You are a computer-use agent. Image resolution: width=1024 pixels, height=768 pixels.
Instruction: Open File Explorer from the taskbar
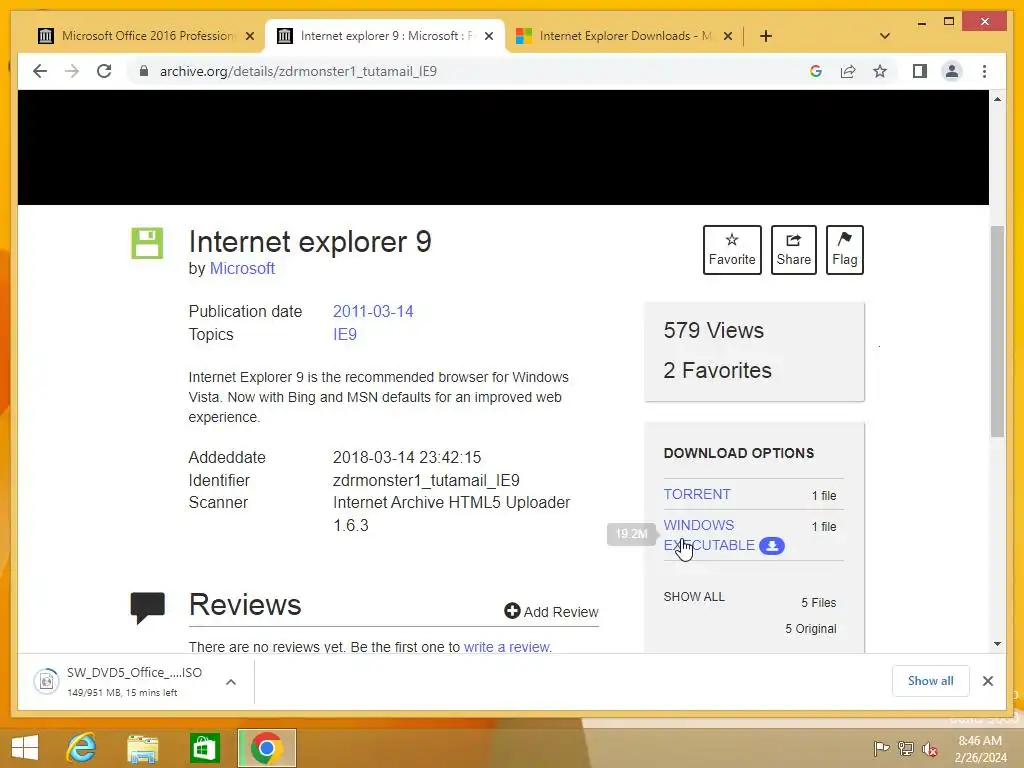pyautogui.click(x=143, y=748)
